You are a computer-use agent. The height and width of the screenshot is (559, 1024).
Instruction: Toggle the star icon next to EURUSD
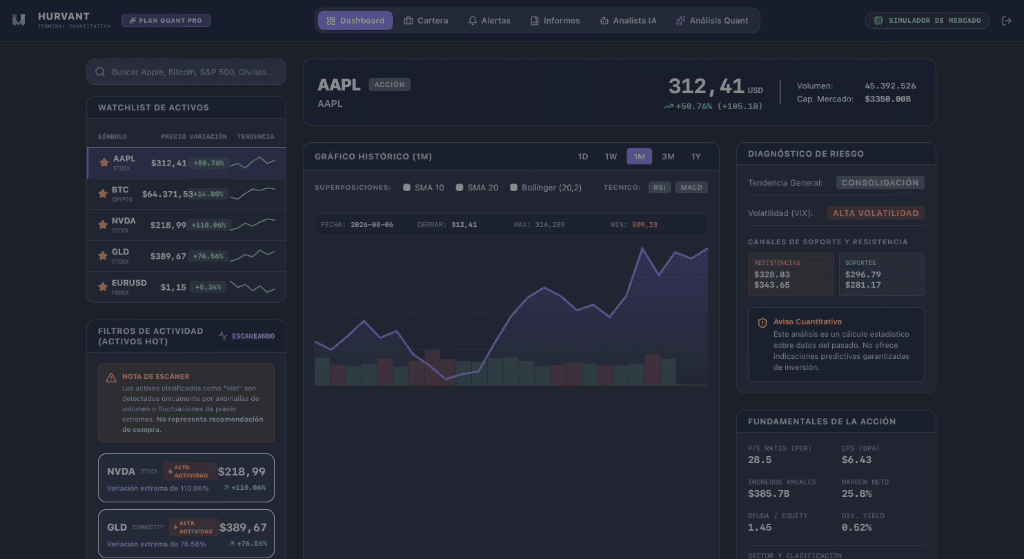point(103,287)
